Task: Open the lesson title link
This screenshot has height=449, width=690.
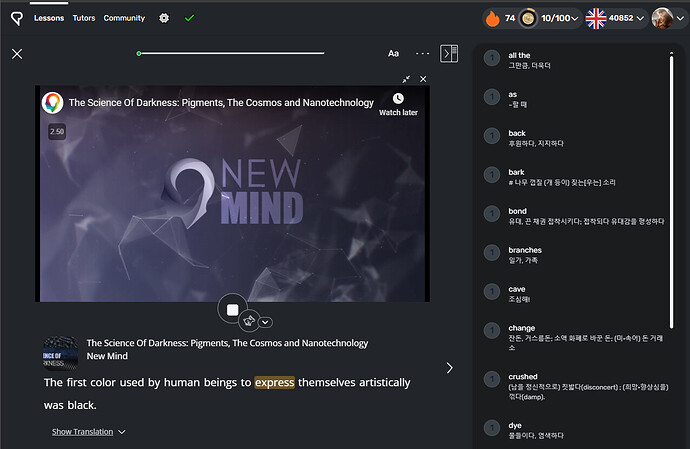Action: pos(227,343)
